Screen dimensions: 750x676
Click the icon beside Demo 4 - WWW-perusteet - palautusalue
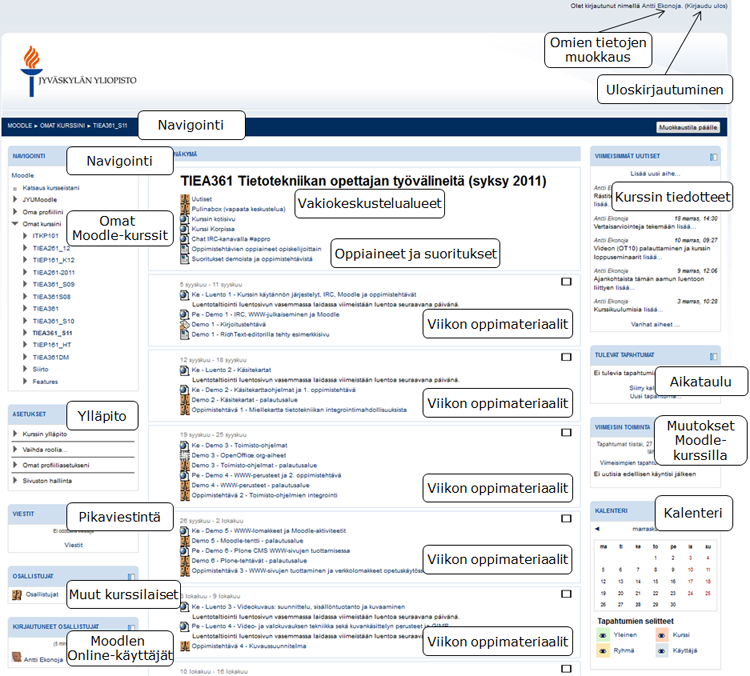click(x=185, y=485)
